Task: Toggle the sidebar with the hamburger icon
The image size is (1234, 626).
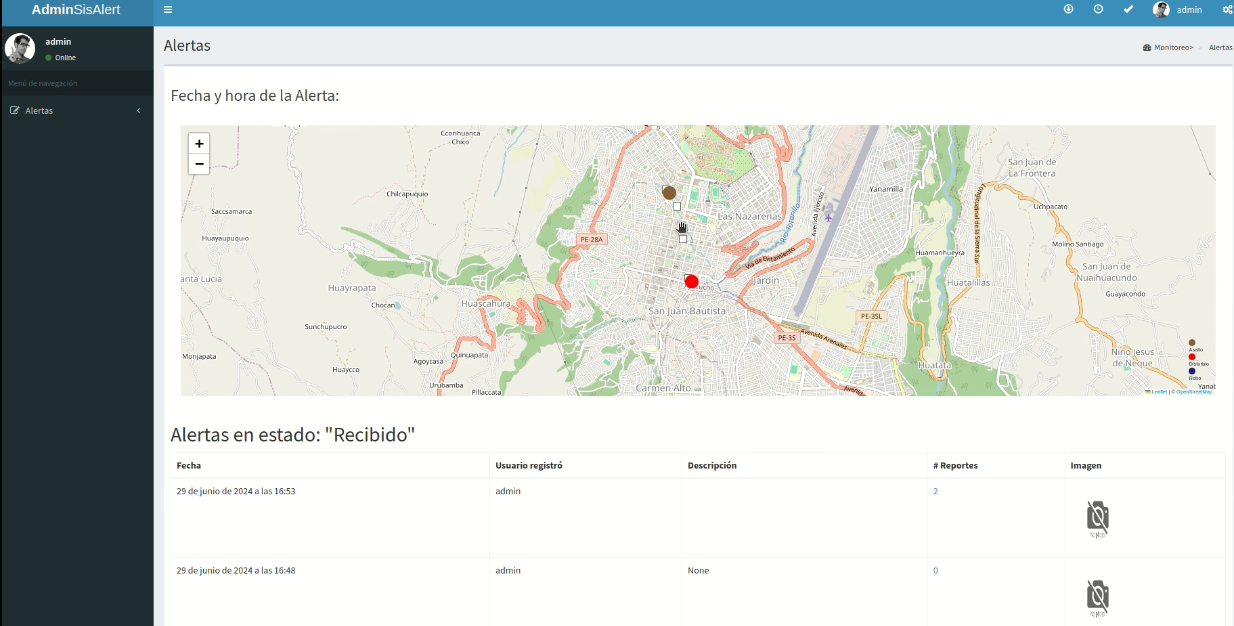Action: 168,10
